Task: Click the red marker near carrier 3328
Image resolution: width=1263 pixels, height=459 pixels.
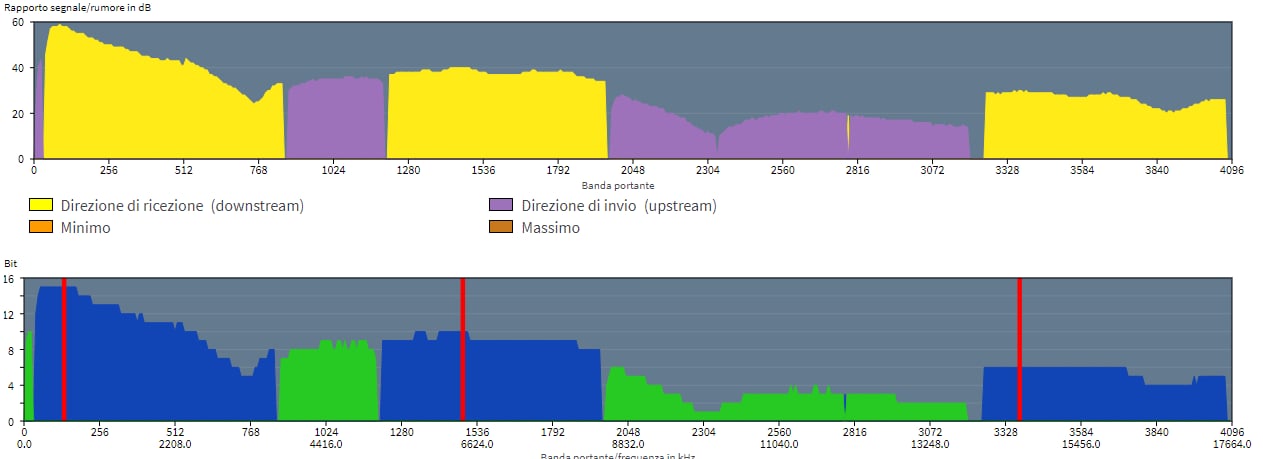Action: [1019, 350]
